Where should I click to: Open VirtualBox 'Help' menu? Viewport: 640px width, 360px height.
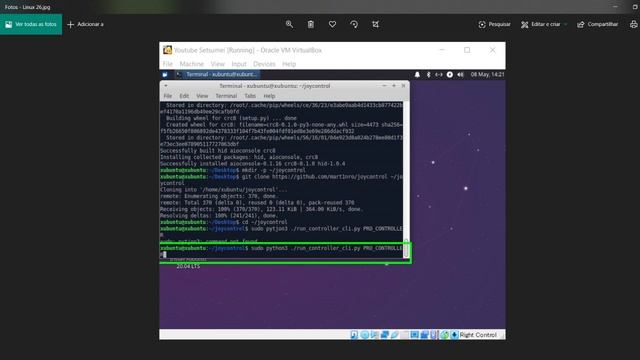click(289, 64)
